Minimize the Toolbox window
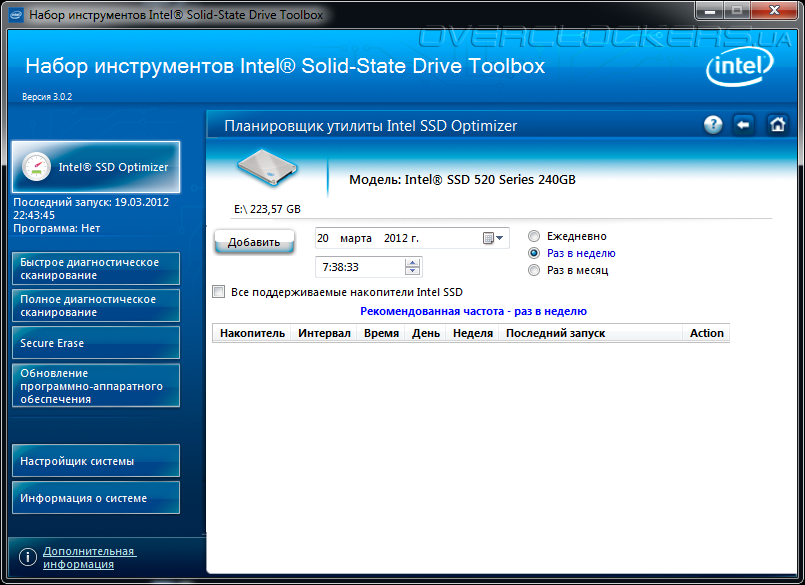The image size is (805, 585). click(x=710, y=10)
